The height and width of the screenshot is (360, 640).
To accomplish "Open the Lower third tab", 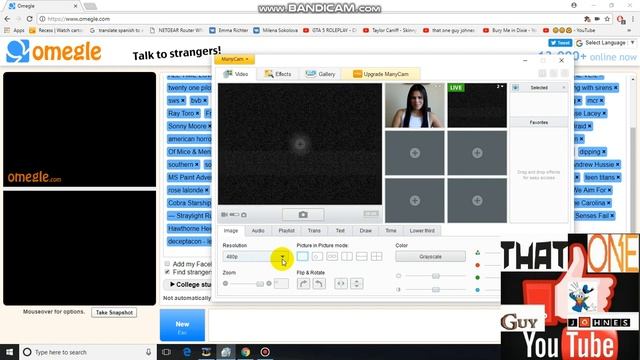I will point(422,231).
